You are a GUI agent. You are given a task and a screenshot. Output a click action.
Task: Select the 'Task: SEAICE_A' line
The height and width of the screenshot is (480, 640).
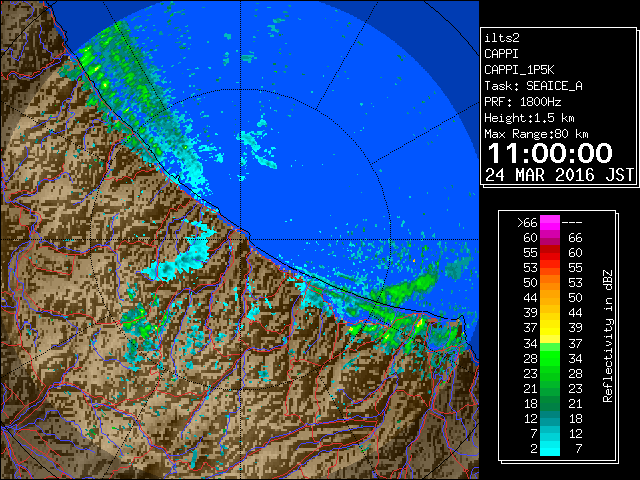click(533, 86)
